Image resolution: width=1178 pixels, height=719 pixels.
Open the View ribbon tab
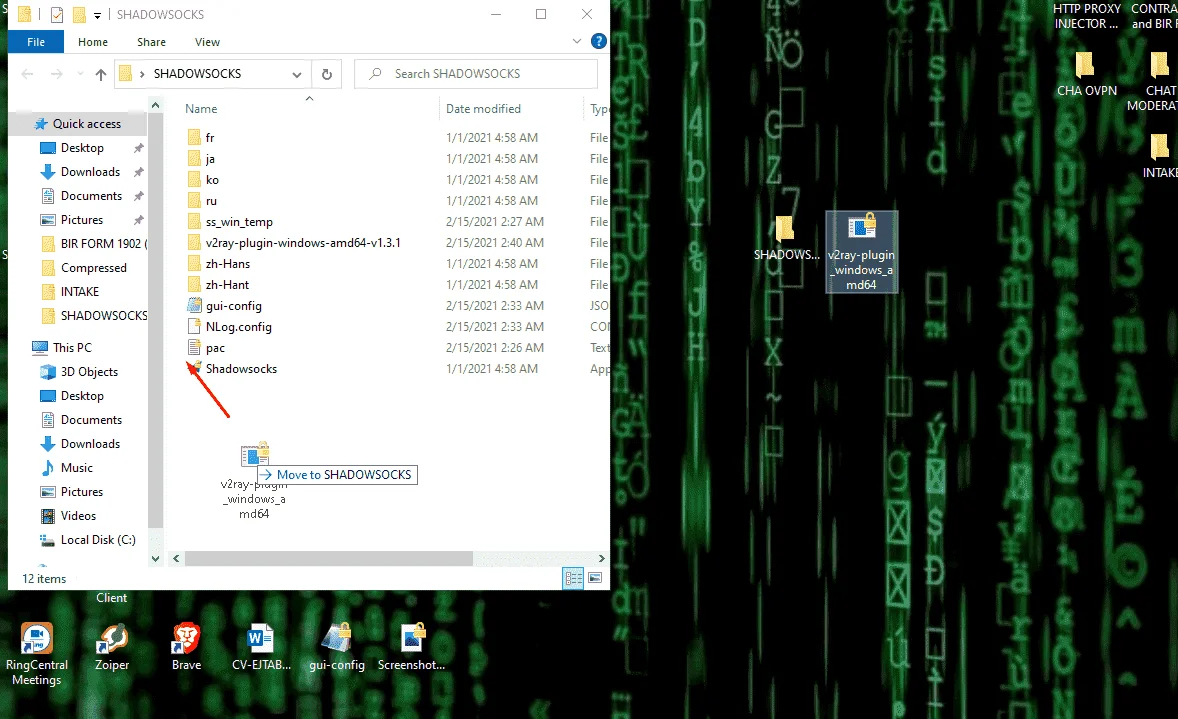tap(207, 42)
